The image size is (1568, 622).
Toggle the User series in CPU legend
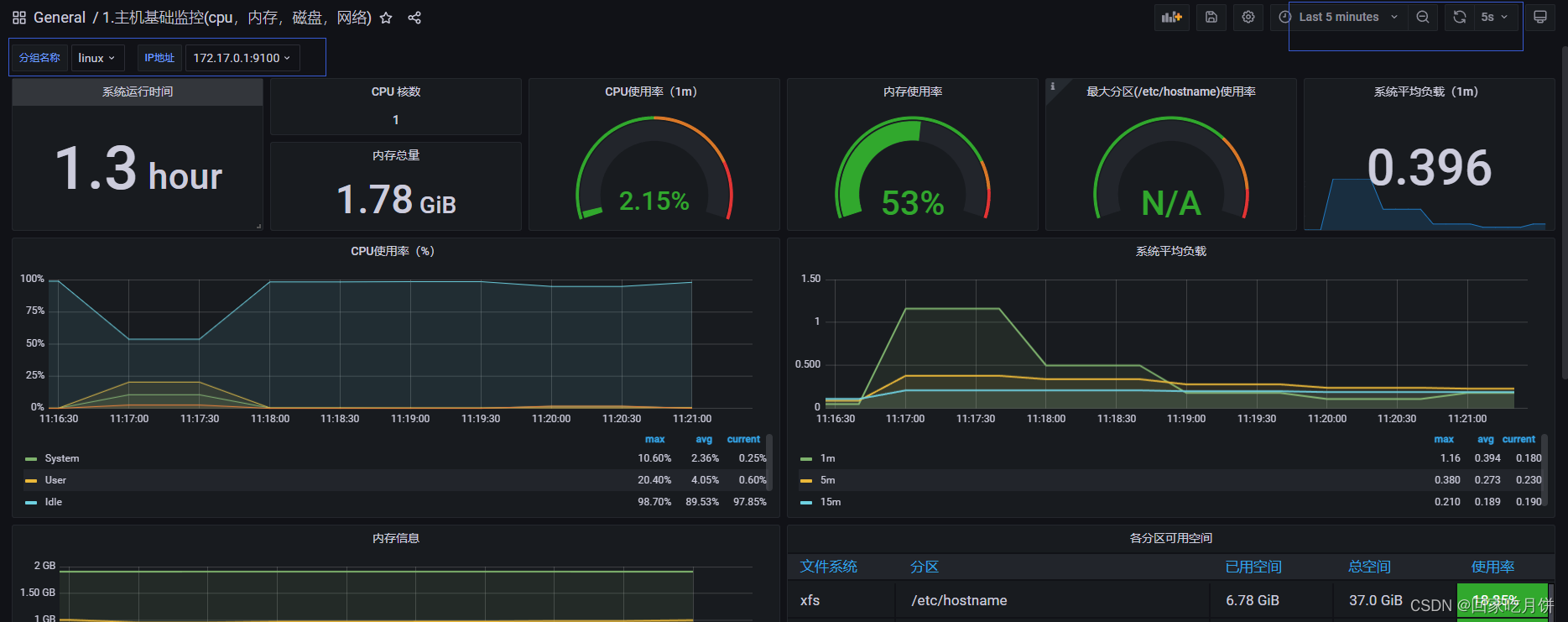[55, 480]
